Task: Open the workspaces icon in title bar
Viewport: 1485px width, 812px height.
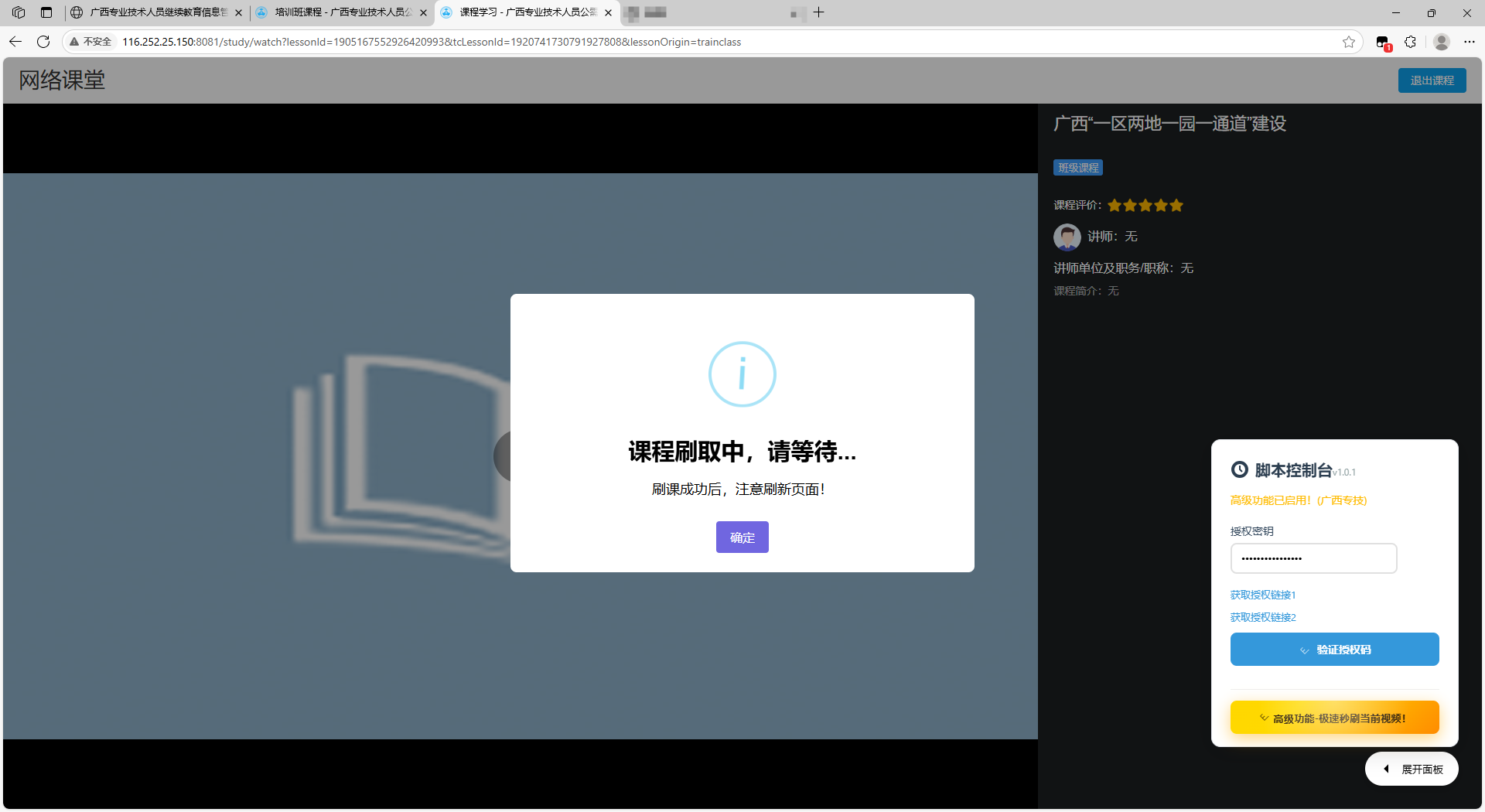Action: pyautogui.click(x=19, y=12)
